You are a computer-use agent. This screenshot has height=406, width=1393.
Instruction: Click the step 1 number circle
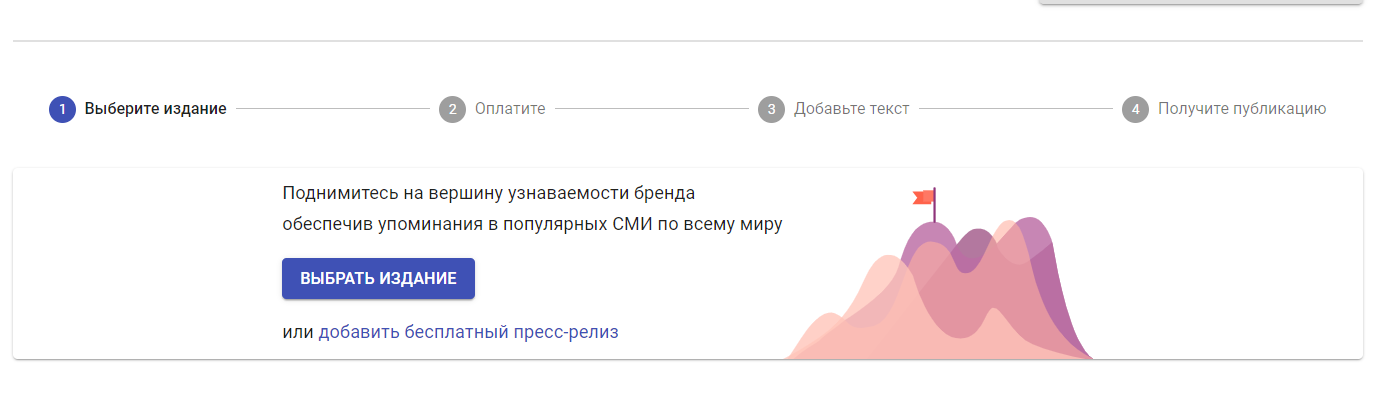(x=62, y=109)
